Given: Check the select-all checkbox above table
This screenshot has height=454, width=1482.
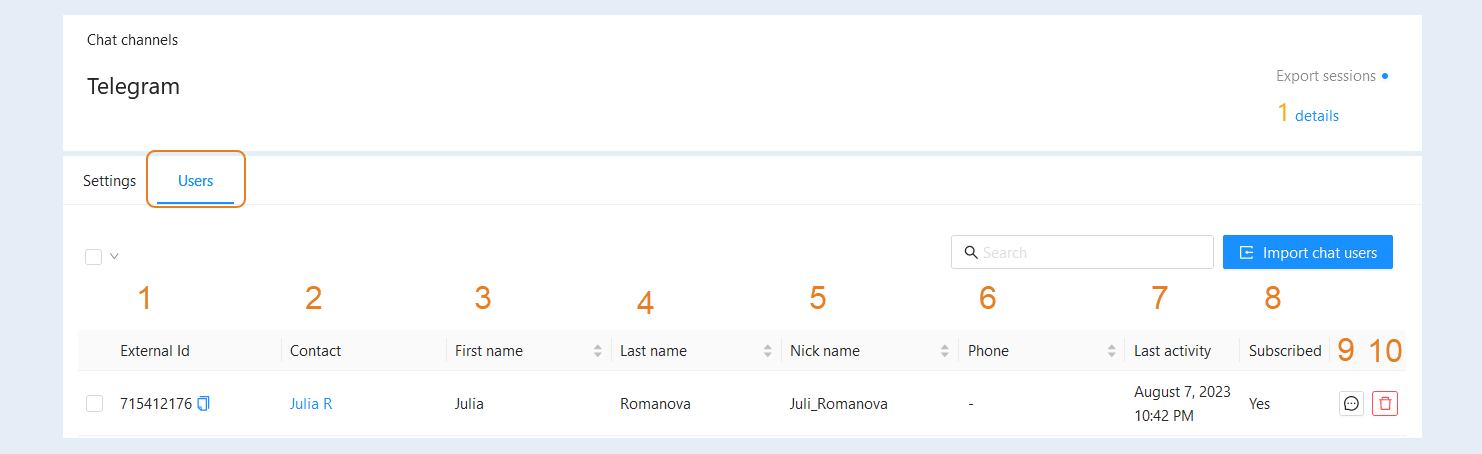Looking at the screenshot, I should (x=94, y=257).
